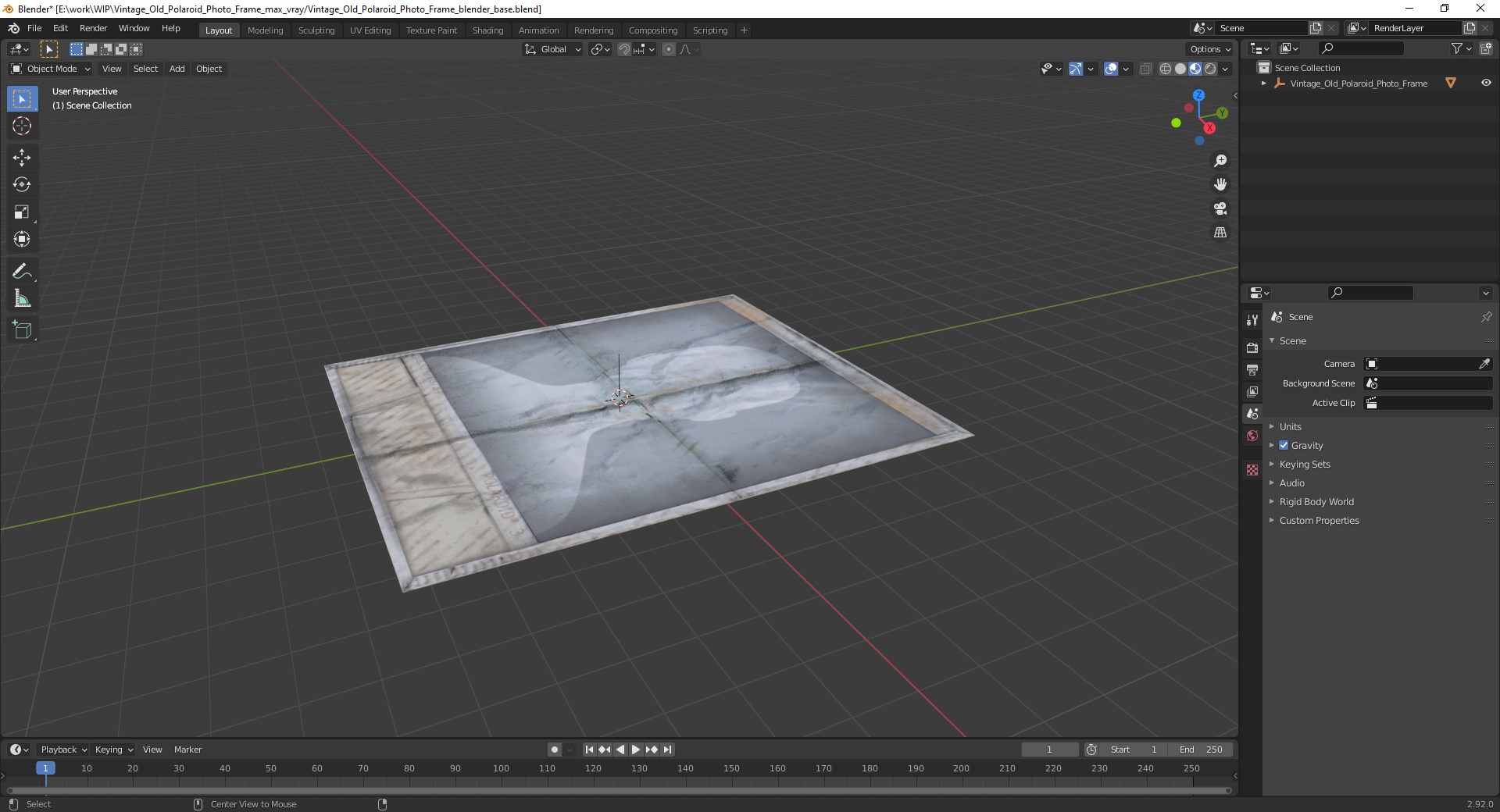Select the Scale tool

tap(22, 212)
